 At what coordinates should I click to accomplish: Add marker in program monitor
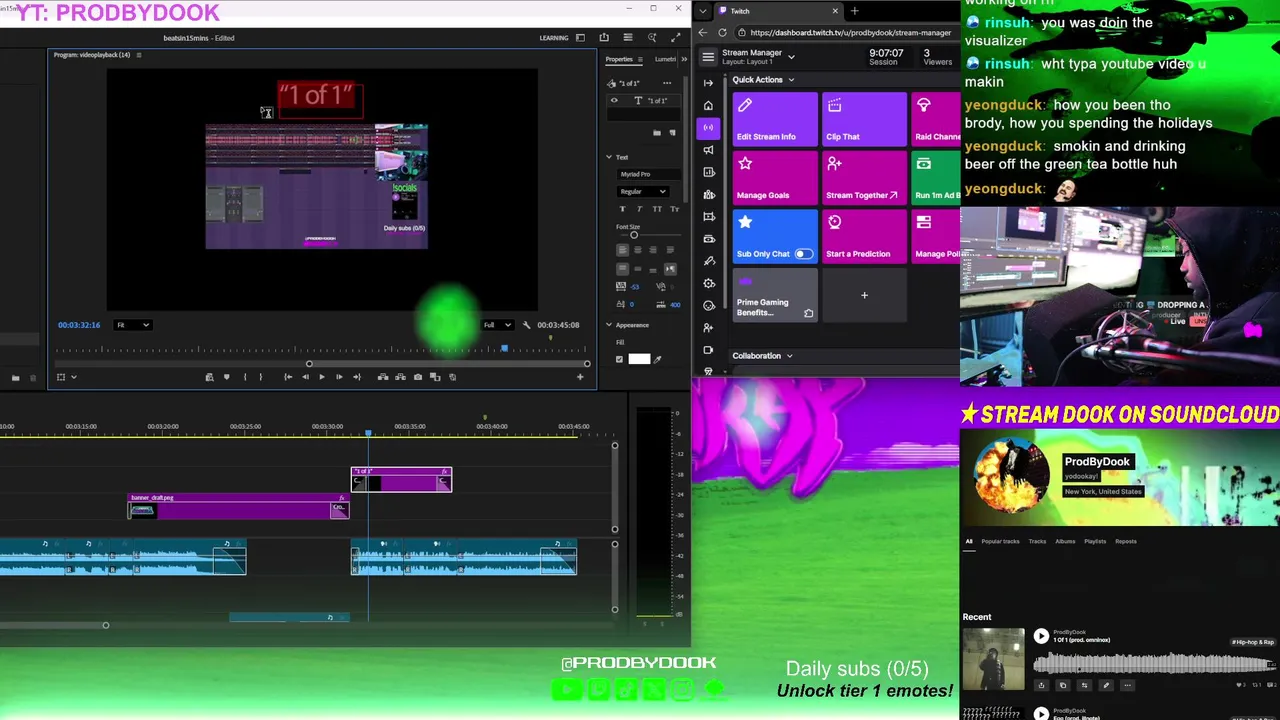point(227,377)
